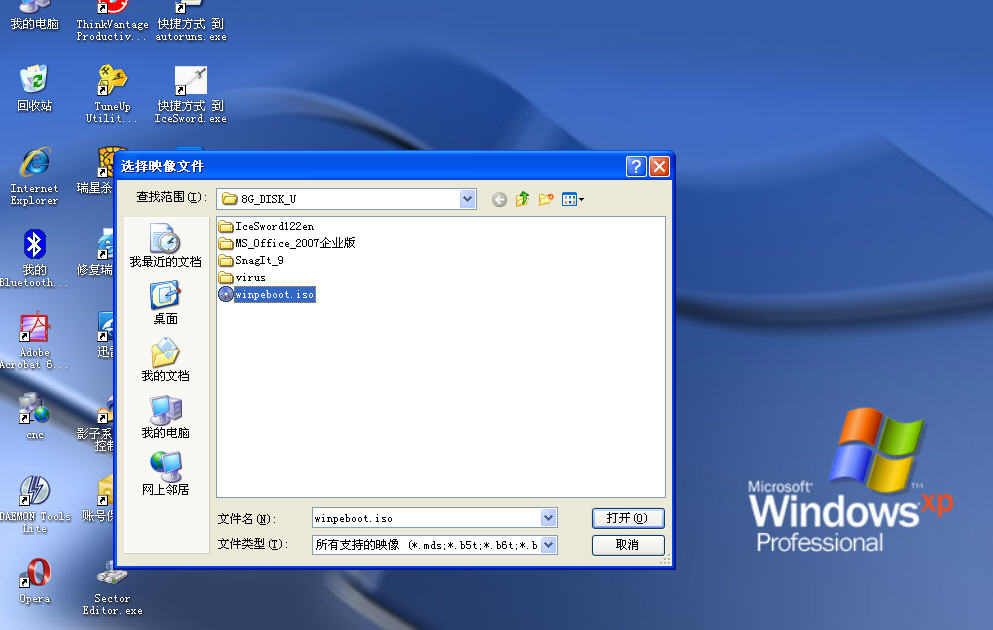Viewport: 993px width, 630px height.
Task: Select the IceSword122en folder
Action: coord(267,226)
